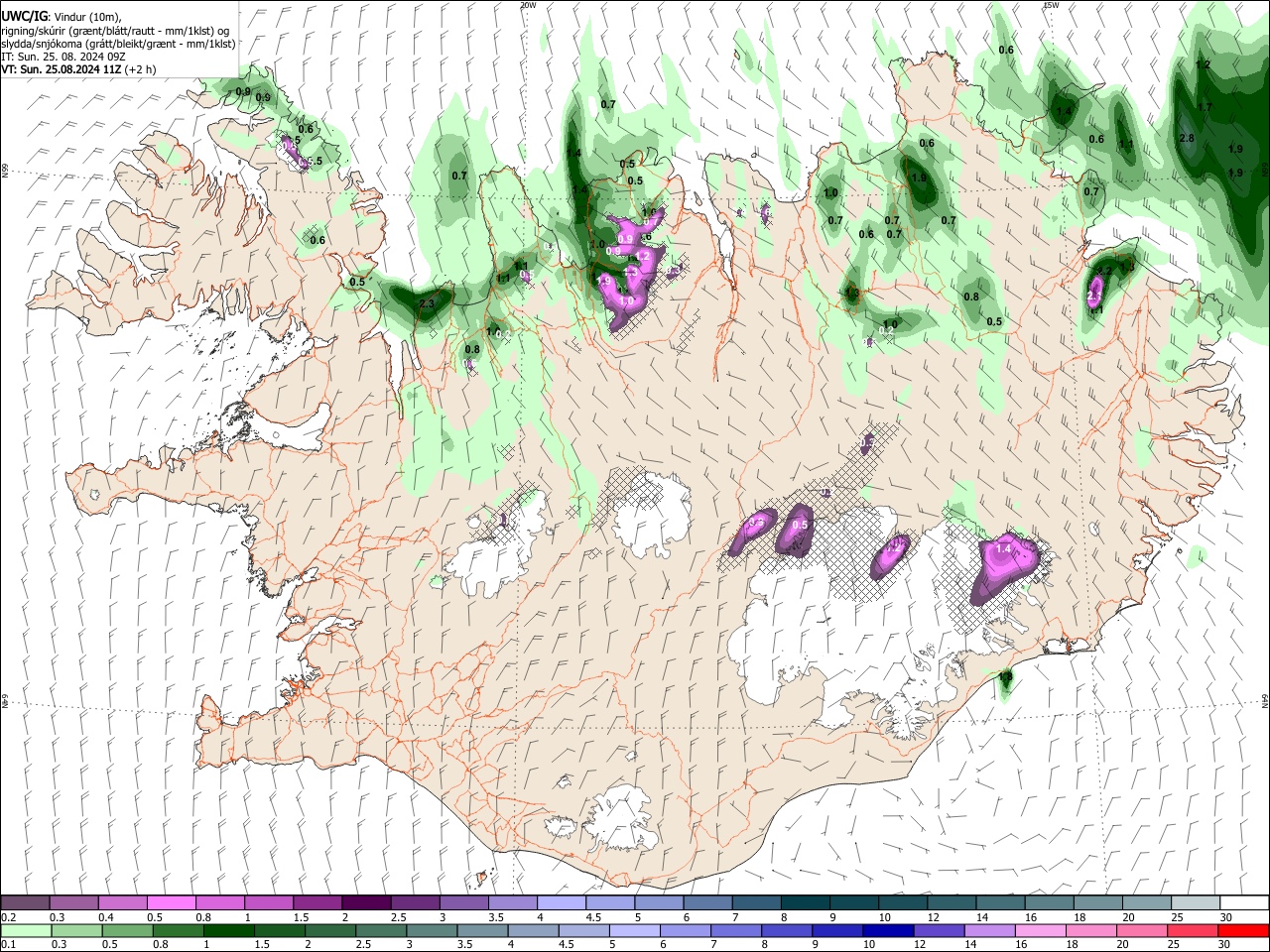
Task: Click the white 1.2 snow value
Action: (x=643, y=256)
